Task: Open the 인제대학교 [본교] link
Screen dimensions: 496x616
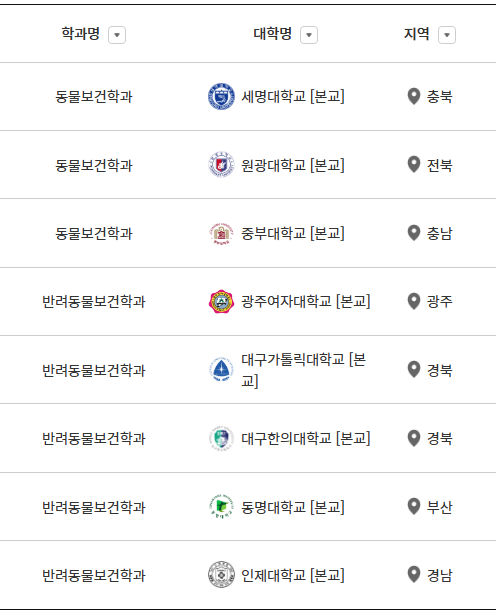Action: coord(293,575)
